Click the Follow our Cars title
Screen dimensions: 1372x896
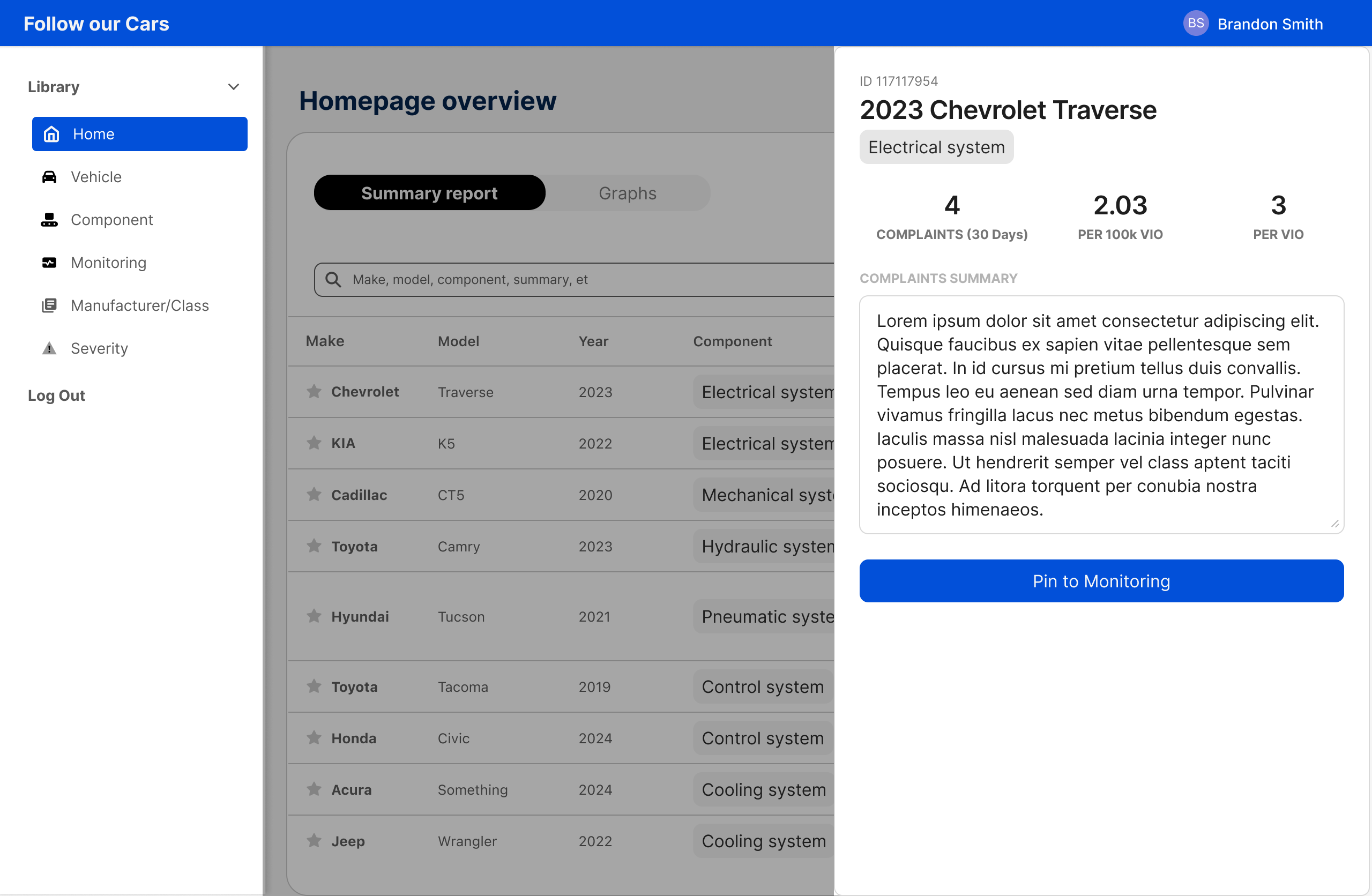[x=96, y=24]
